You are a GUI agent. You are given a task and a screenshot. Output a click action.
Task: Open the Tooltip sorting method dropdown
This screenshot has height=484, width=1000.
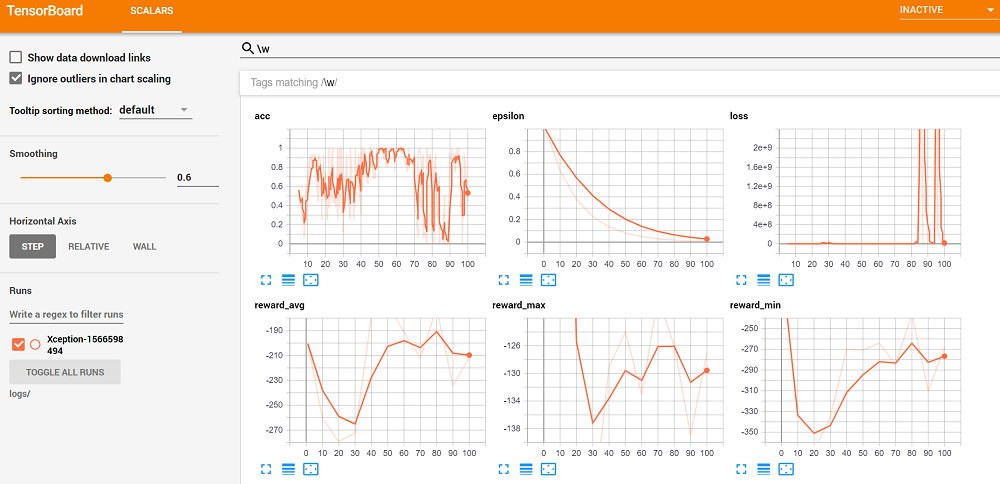point(155,110)
